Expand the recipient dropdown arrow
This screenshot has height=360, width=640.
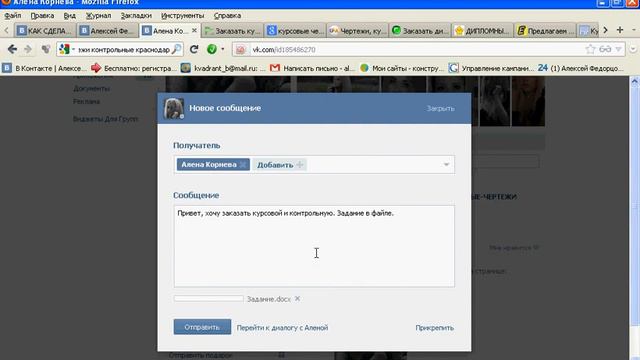tap(446, 164)
